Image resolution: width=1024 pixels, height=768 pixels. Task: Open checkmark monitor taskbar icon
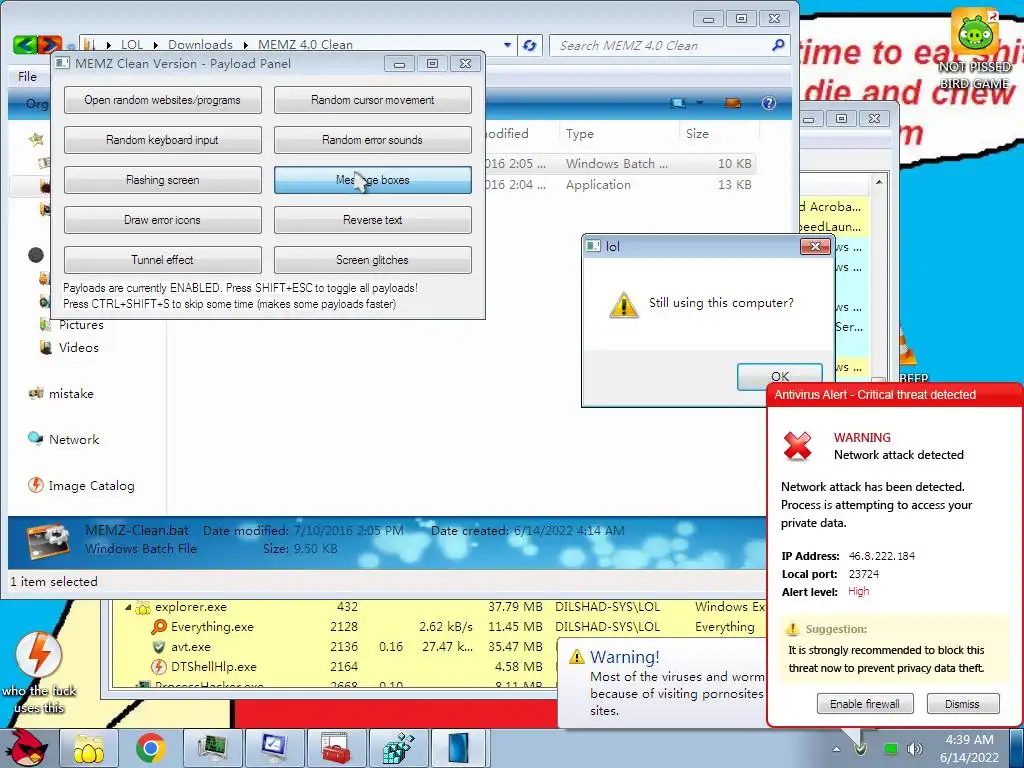[x=274, y=748]
